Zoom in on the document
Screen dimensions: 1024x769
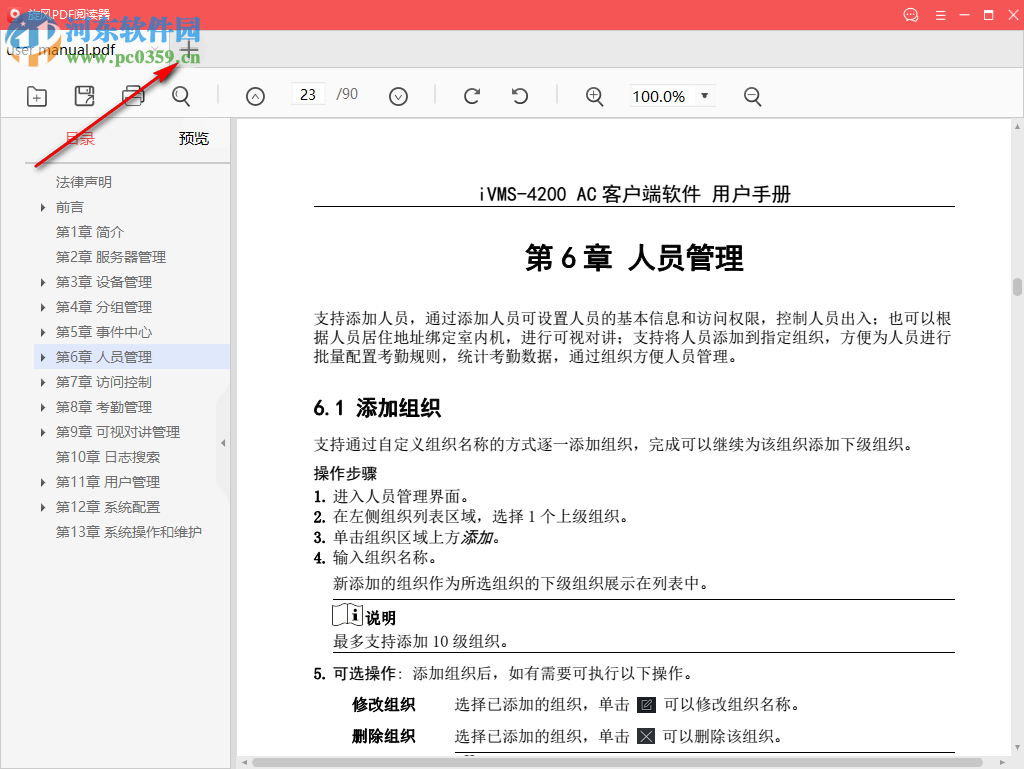coord(594,96)
